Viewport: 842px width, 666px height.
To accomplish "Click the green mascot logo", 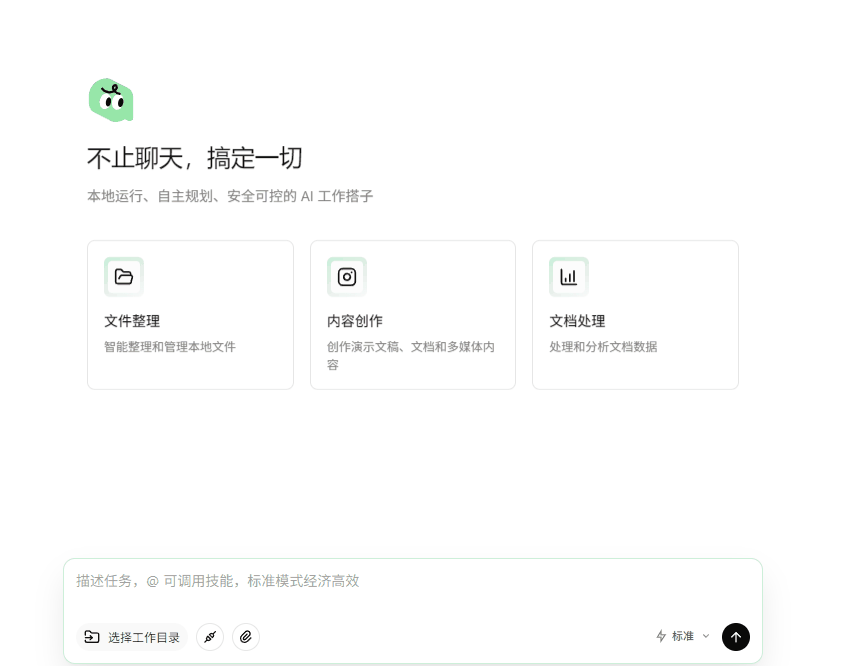I will tap(111, 98).
